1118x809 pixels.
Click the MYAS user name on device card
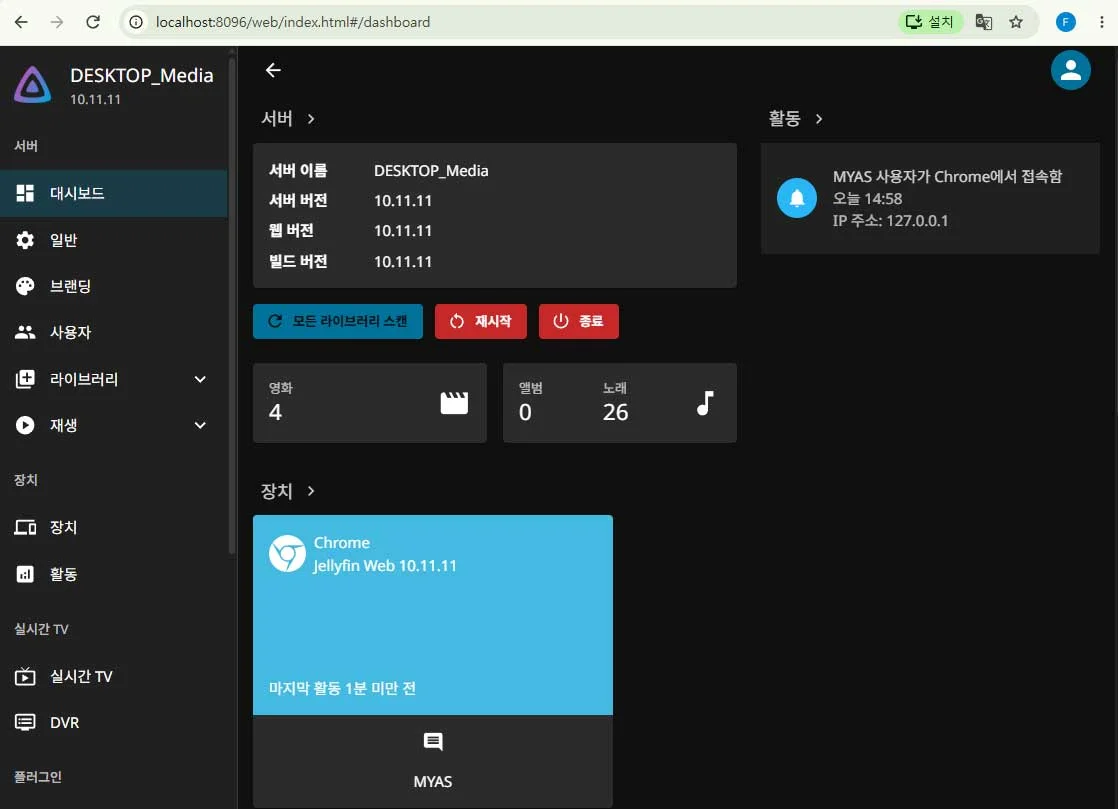click(x=433, y=782)
